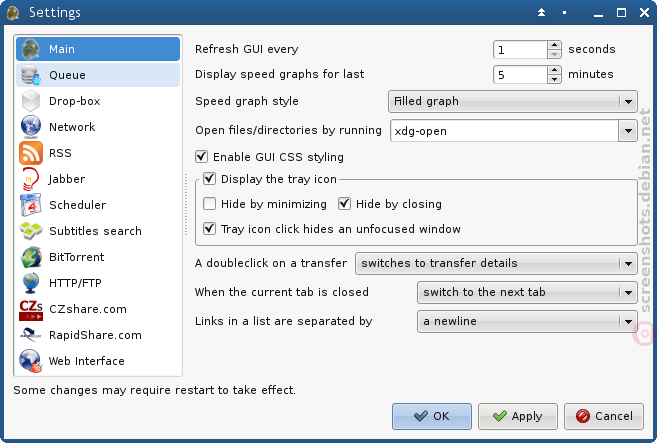Select the BitTorrent globe icon
Viewport: 657px width, 443px height.
click(x=31, y=257)
